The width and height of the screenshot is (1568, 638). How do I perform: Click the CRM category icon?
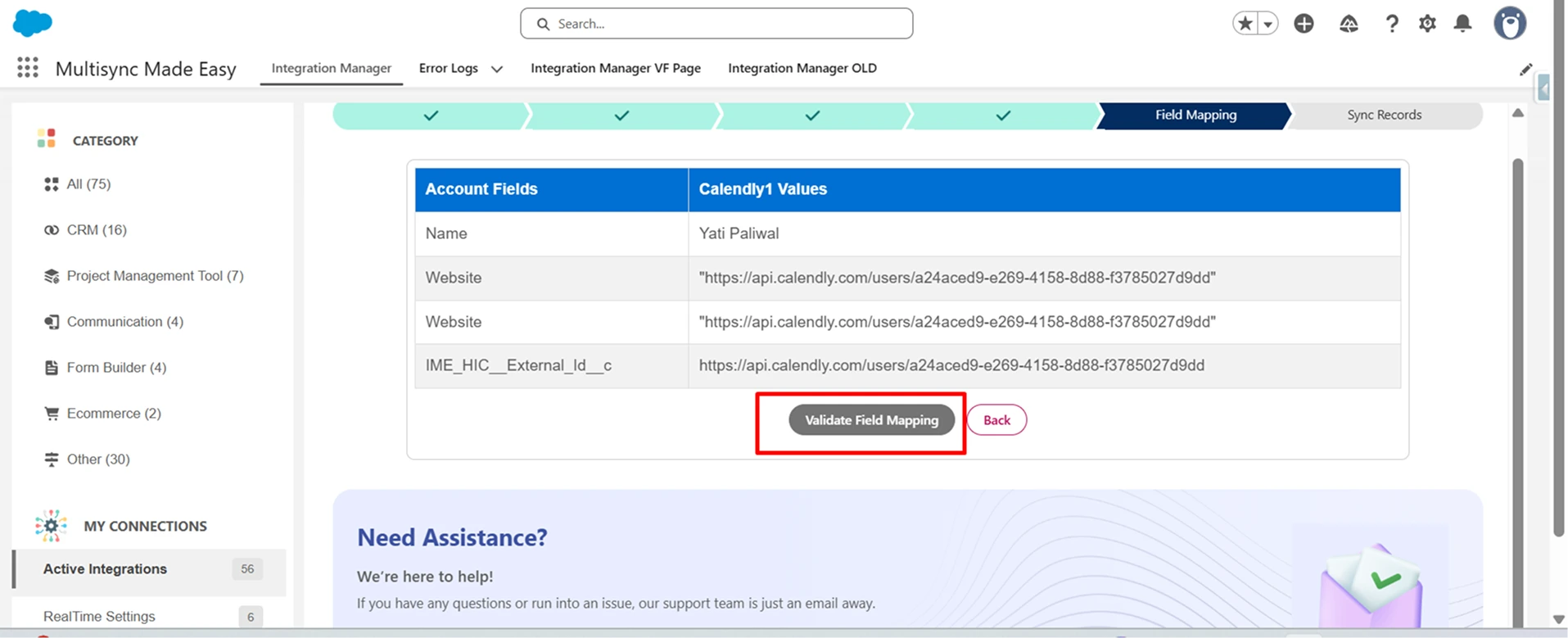pyautogui.click(x=52, y=230)
